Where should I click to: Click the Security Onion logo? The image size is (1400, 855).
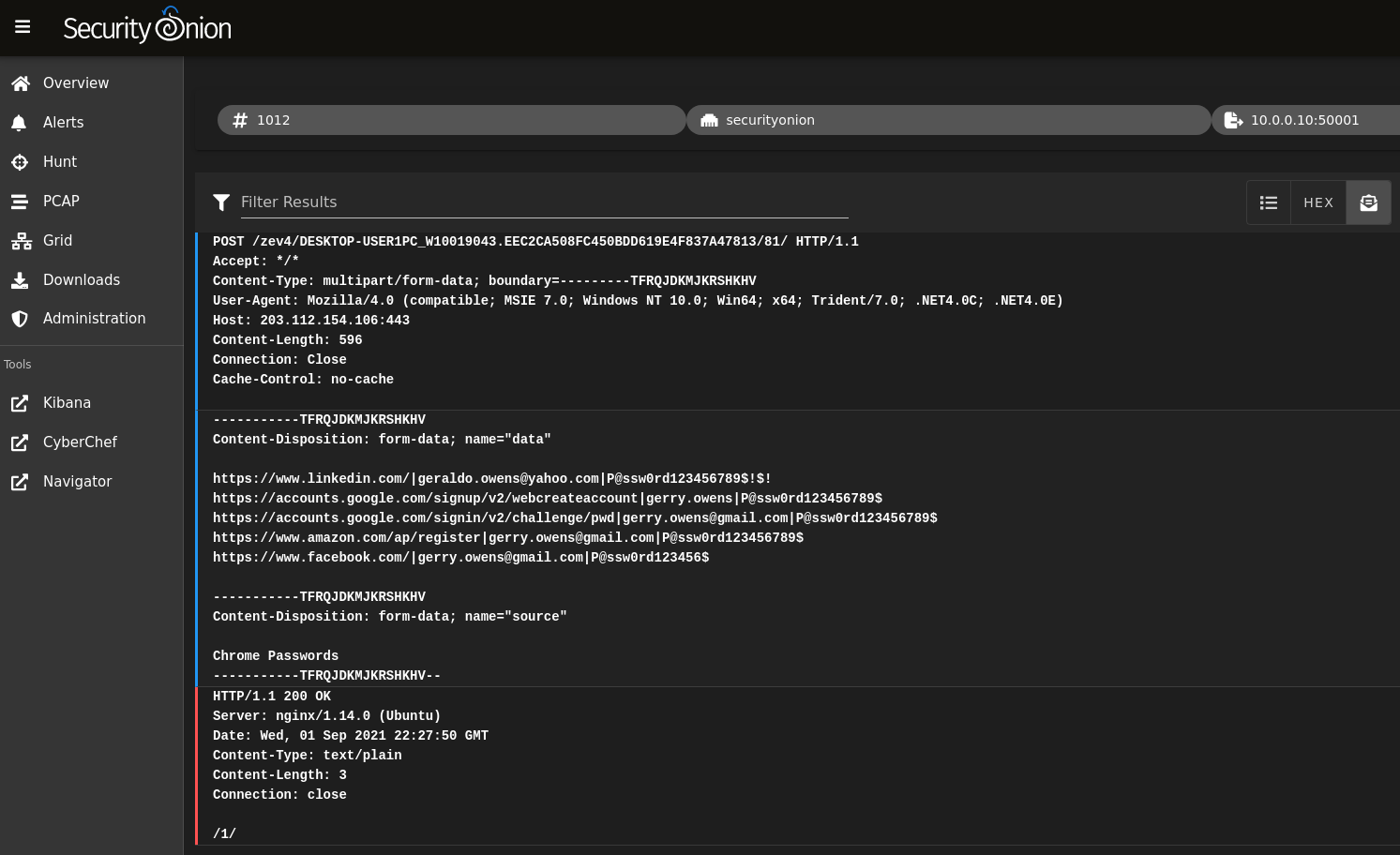click(147, 26)
